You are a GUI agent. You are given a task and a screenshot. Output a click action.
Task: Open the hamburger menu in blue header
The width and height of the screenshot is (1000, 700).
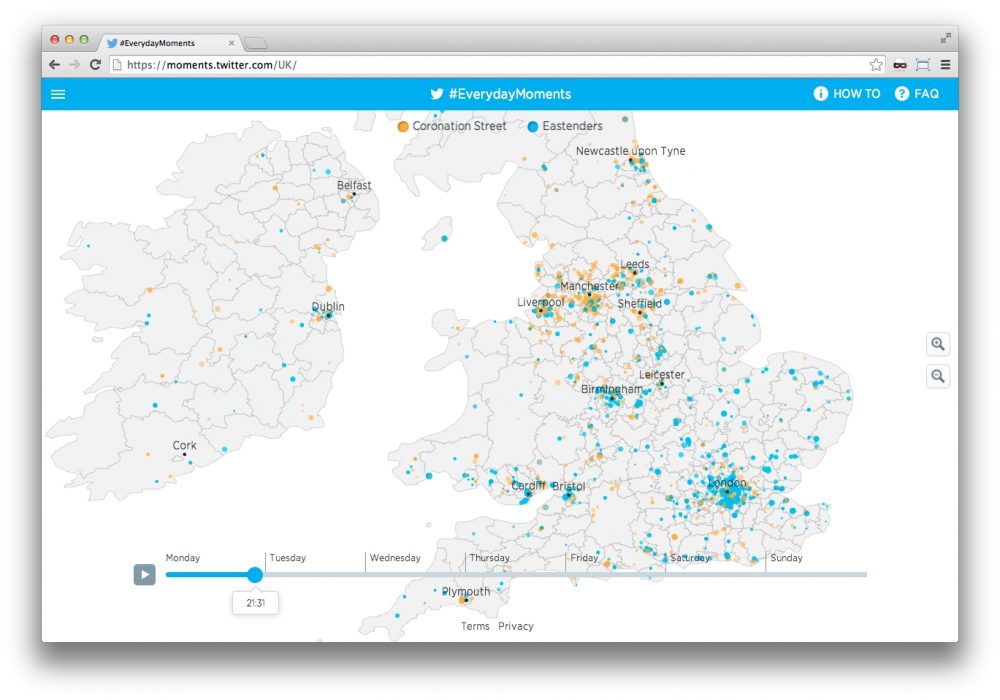click(x=58, y=94)
